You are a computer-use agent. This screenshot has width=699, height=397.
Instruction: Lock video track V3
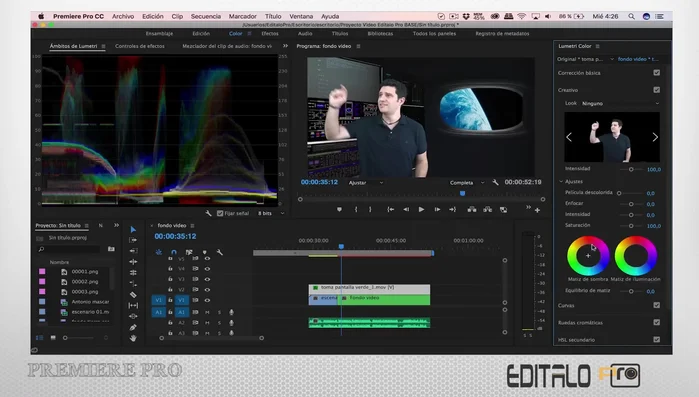170,279
